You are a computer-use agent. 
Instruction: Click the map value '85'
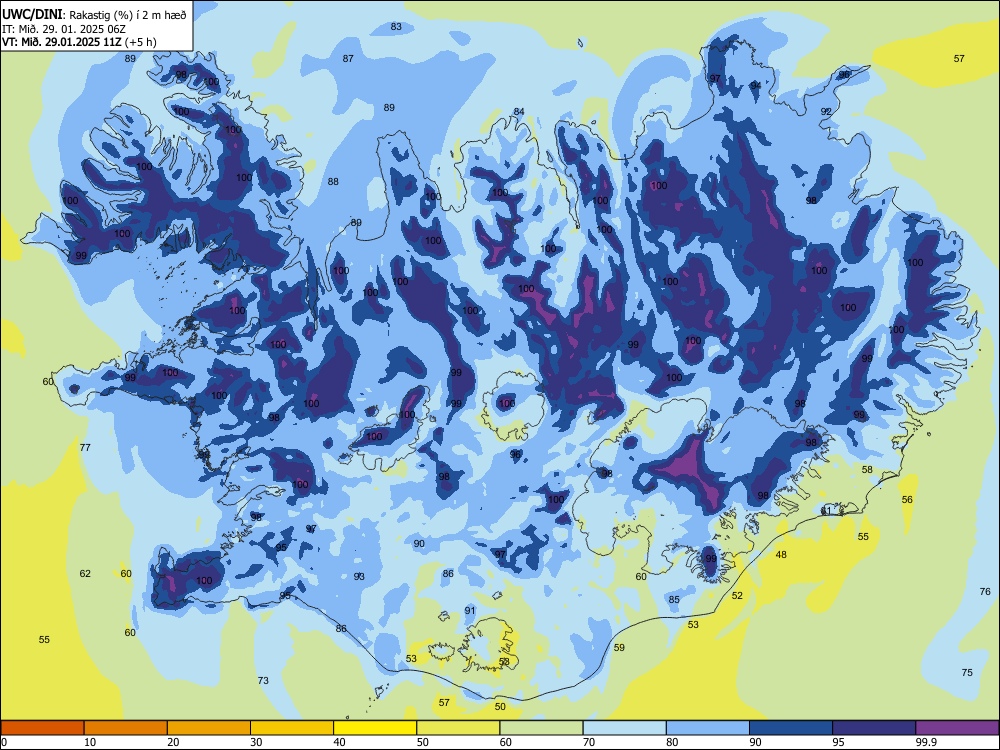pos(674,600)
